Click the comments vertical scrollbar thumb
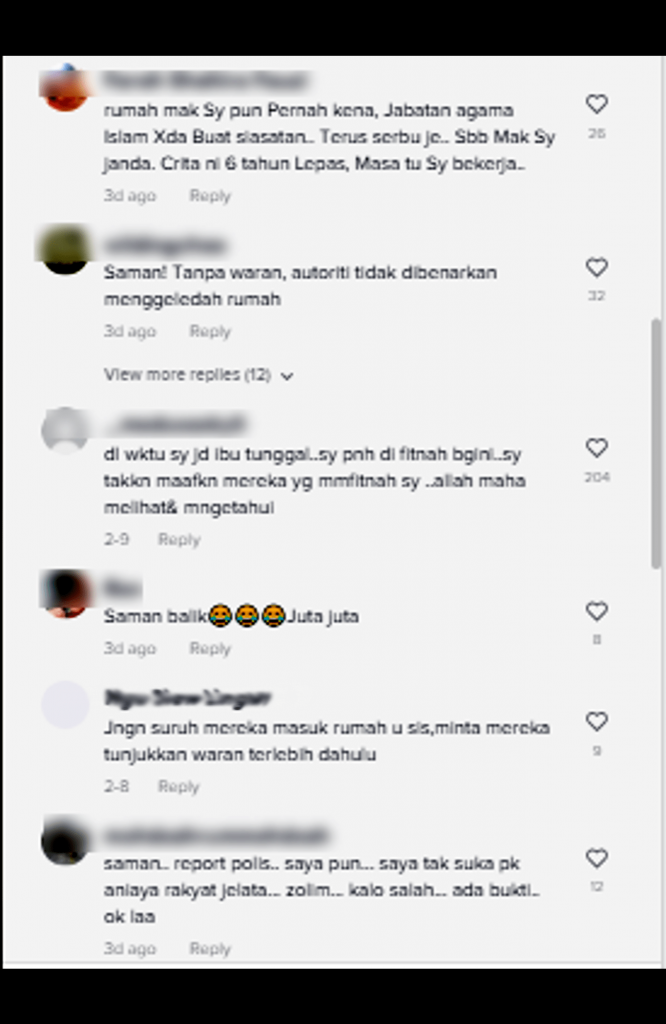 click(x=657, y=444)
